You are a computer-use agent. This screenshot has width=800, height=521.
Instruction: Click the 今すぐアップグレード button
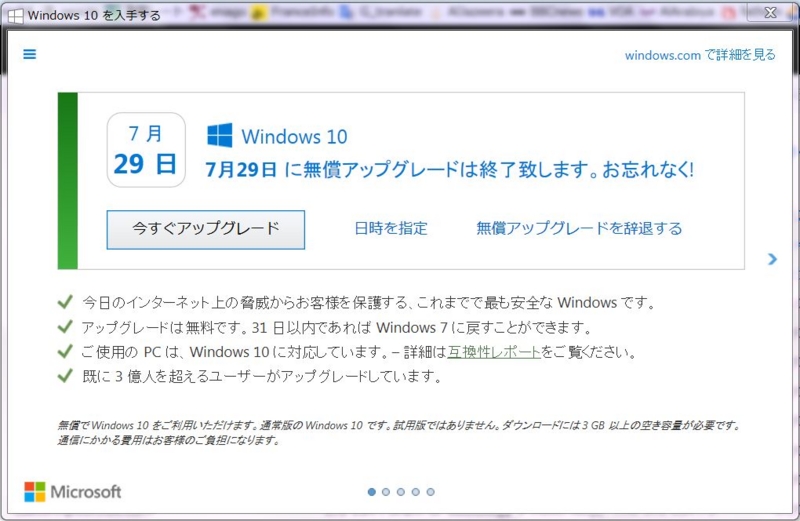pos(206,230)
